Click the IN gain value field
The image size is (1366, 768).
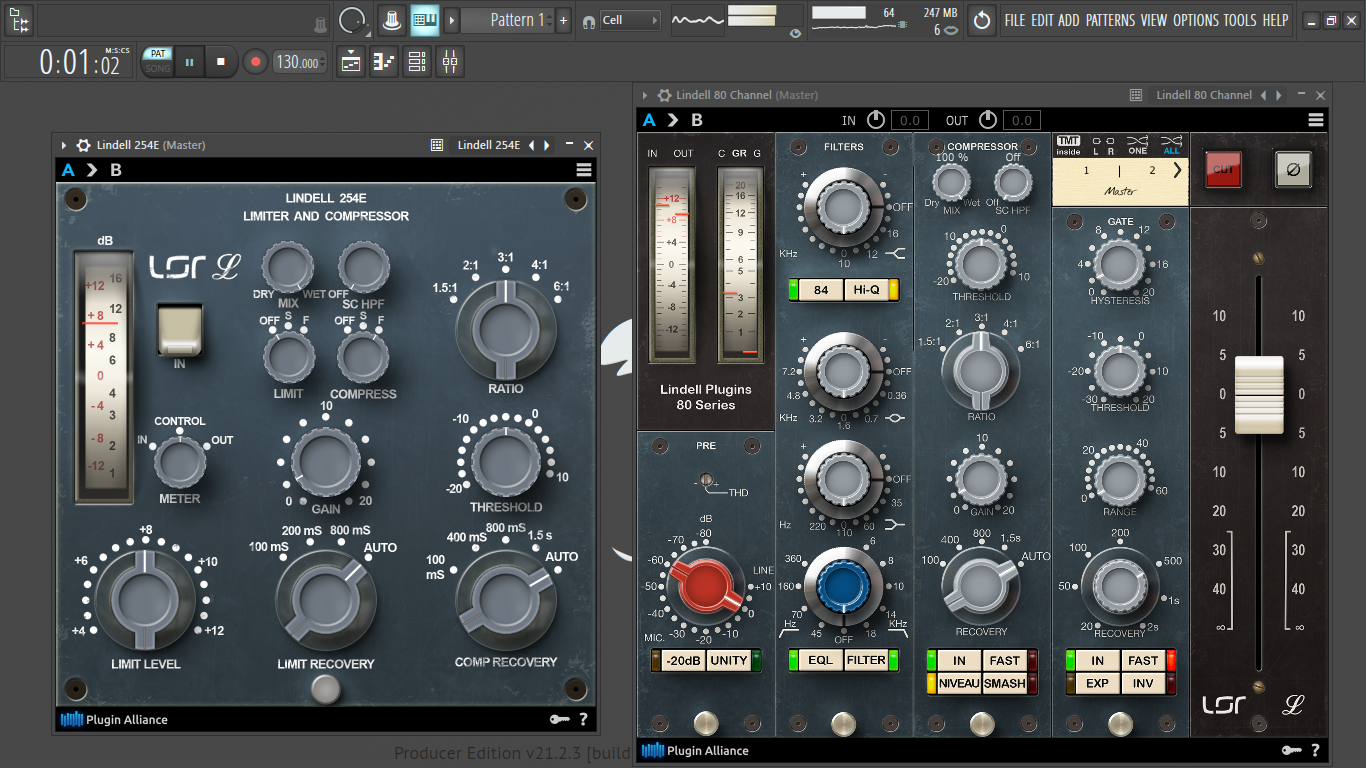(x=909, y=120)
